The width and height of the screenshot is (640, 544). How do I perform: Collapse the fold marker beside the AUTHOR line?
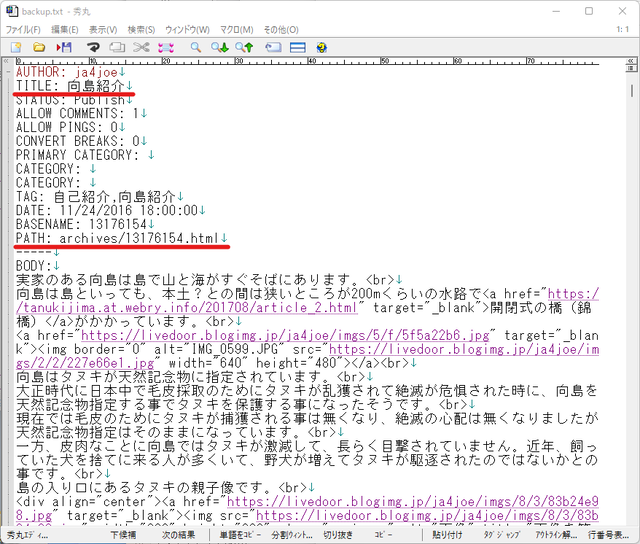tap(8, 72)
